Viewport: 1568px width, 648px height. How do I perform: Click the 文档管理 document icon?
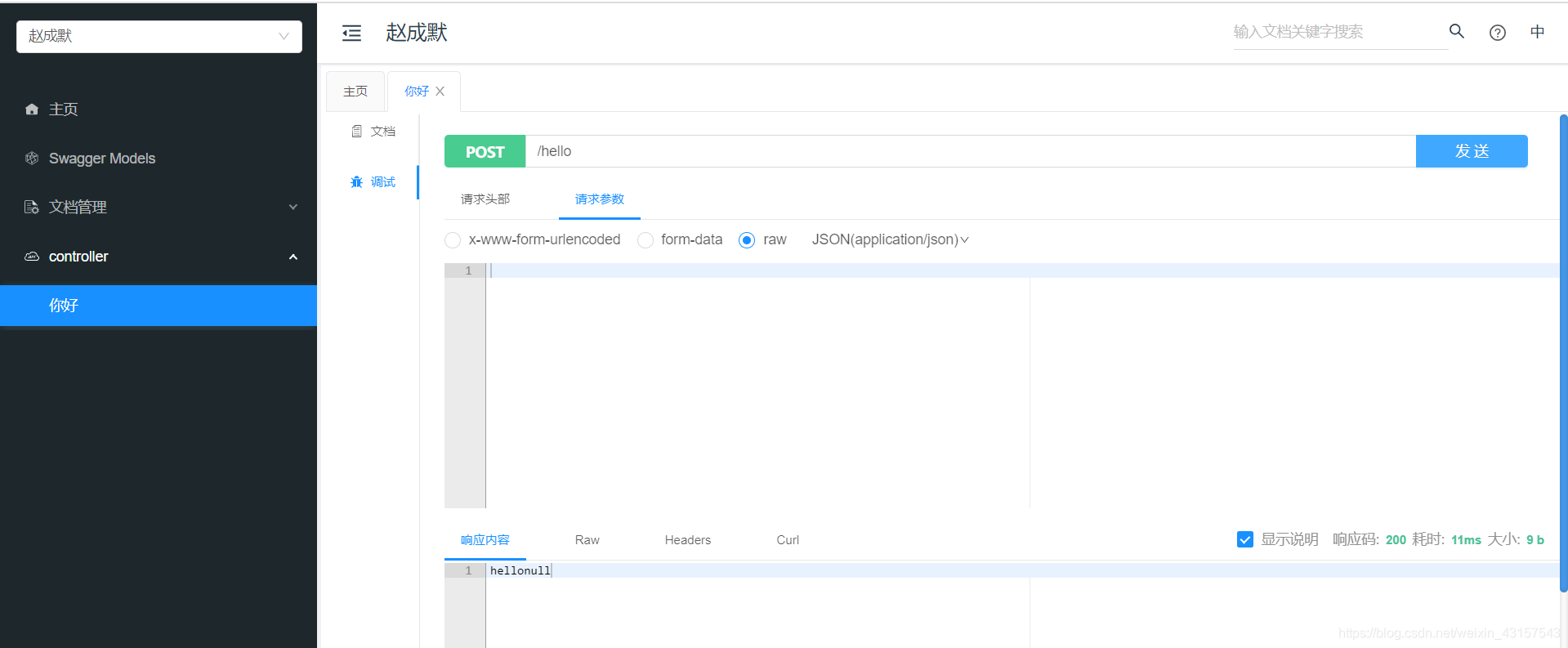[x=32, y=207]
